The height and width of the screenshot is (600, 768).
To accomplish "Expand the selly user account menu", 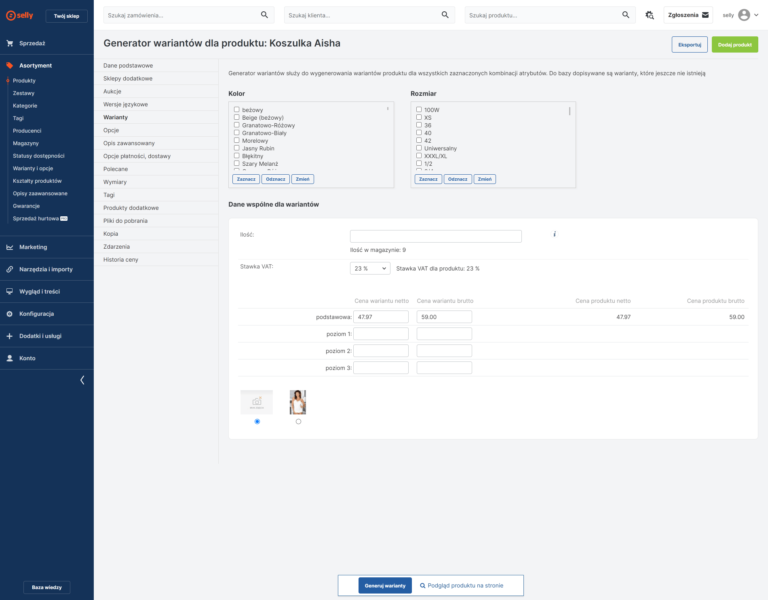I will click(x=744, y=15).
